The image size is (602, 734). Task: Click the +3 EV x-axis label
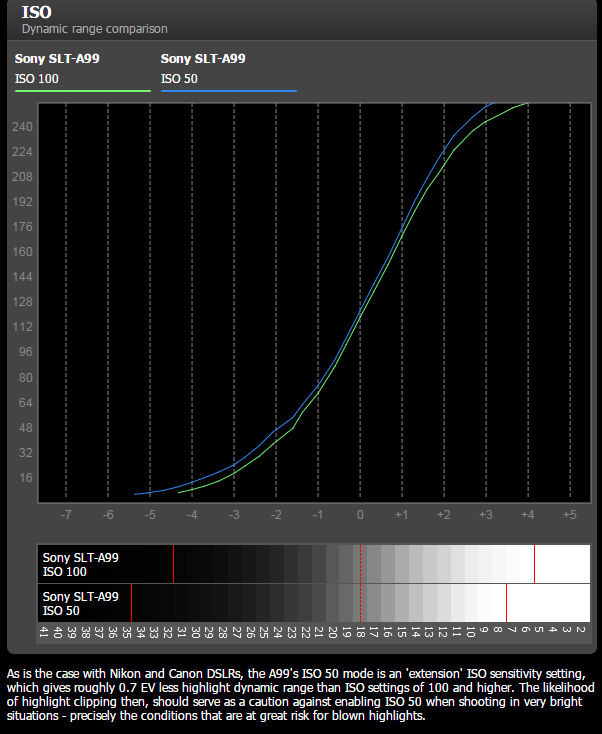(x=486, y=515)
